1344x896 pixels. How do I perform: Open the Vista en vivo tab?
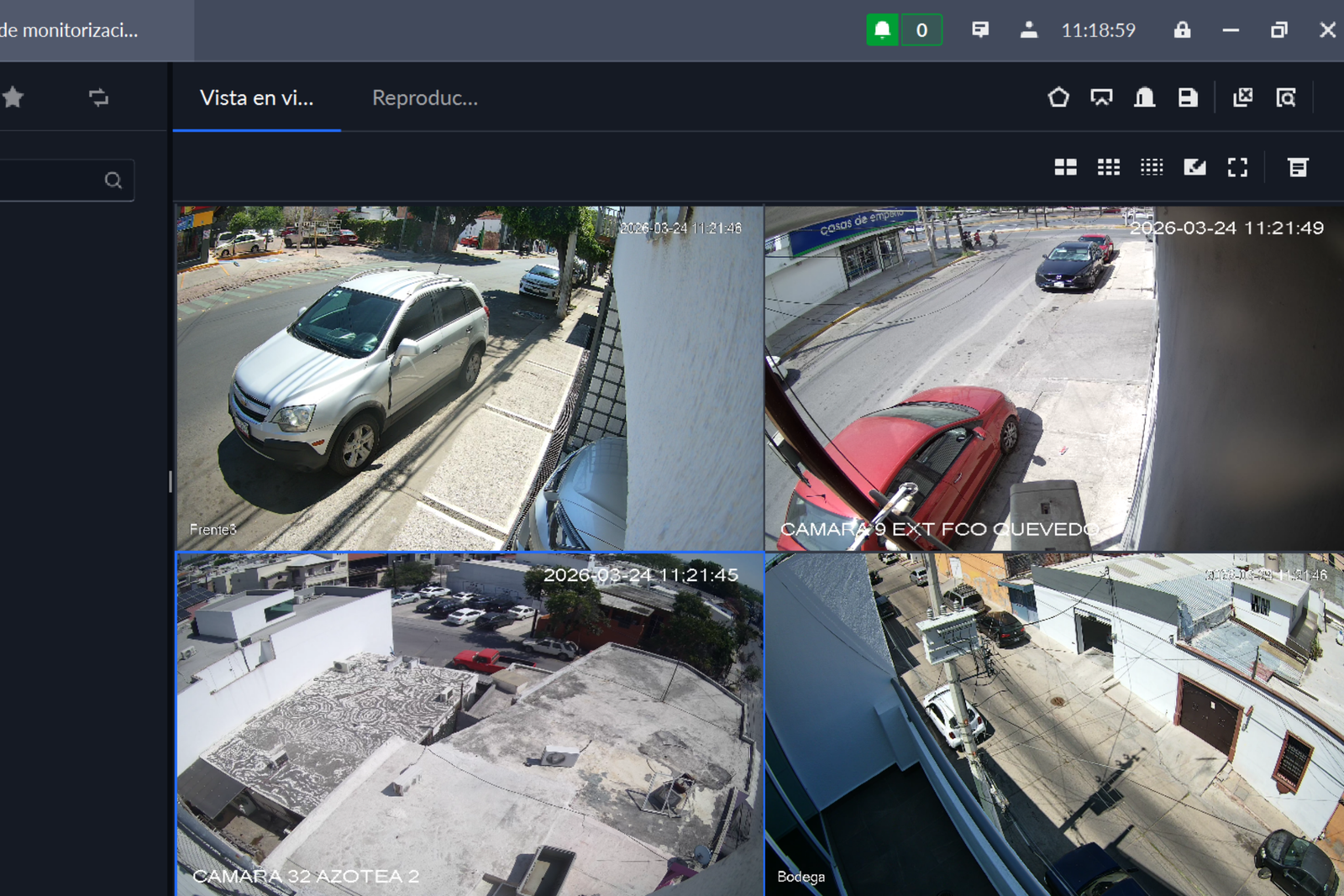click(x=256, y=98)
